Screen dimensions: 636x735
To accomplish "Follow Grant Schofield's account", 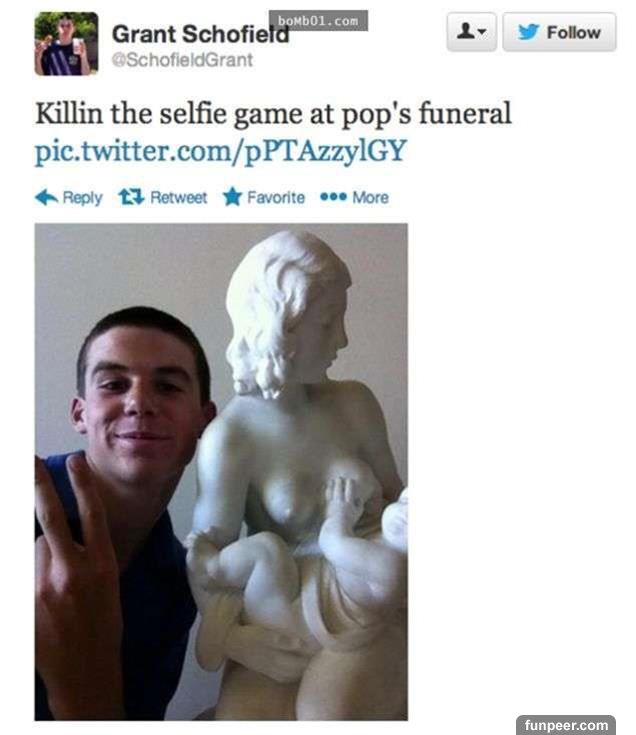I will 559,32.
